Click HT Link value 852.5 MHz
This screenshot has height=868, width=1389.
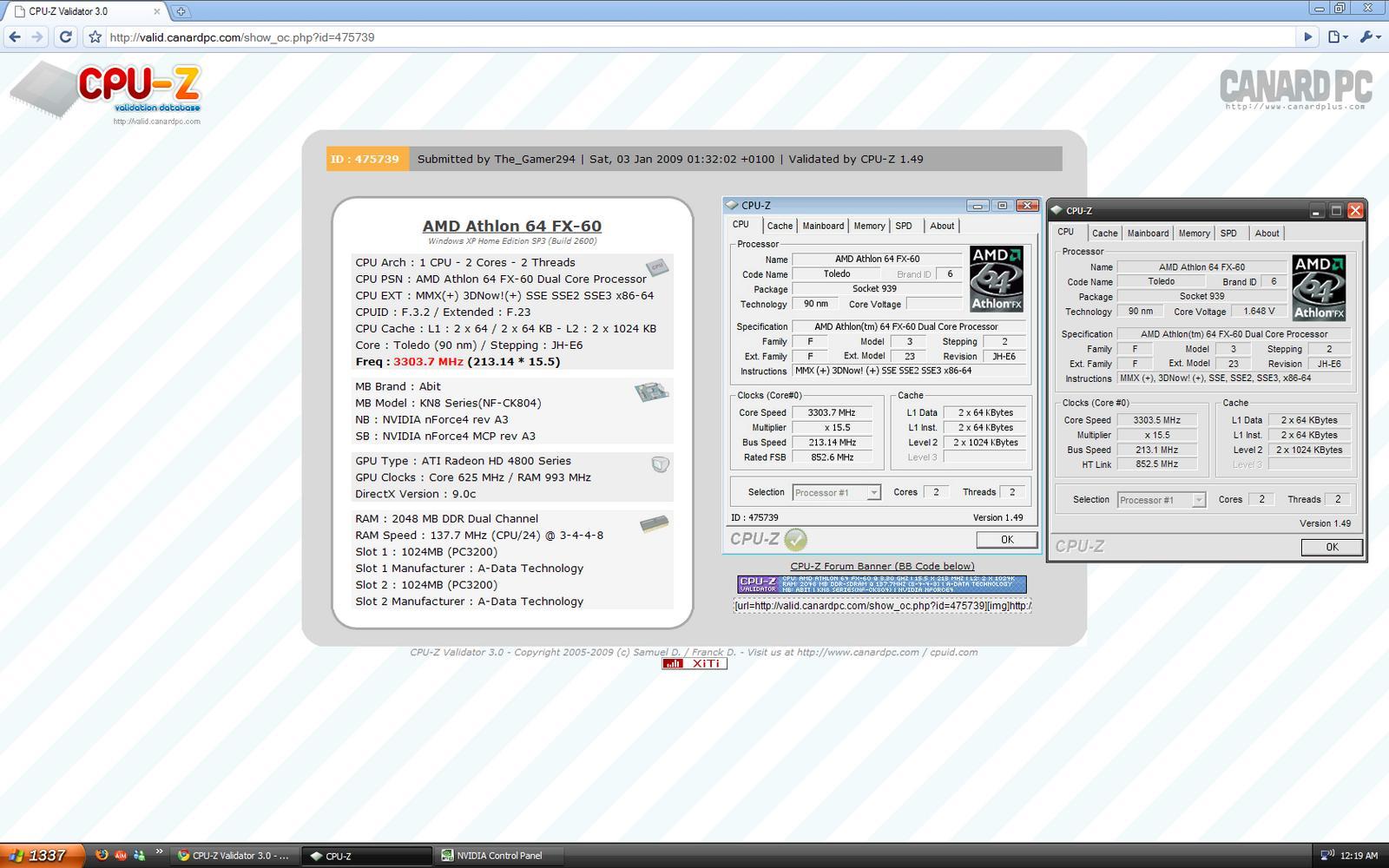[x=1155, y=464]
